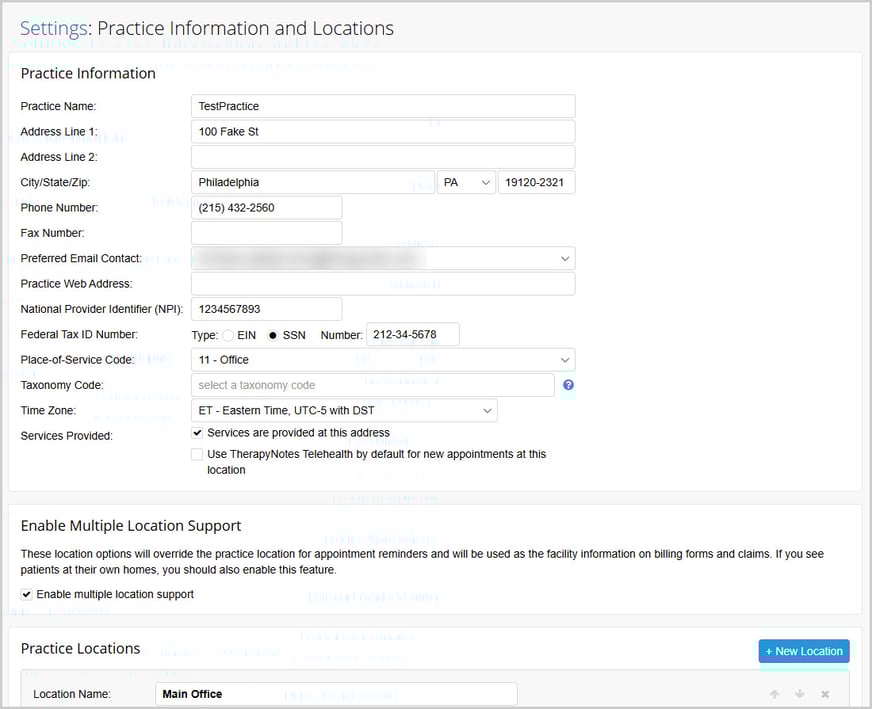Open the Place-of-Service Code dropdown

pos(383,360)
